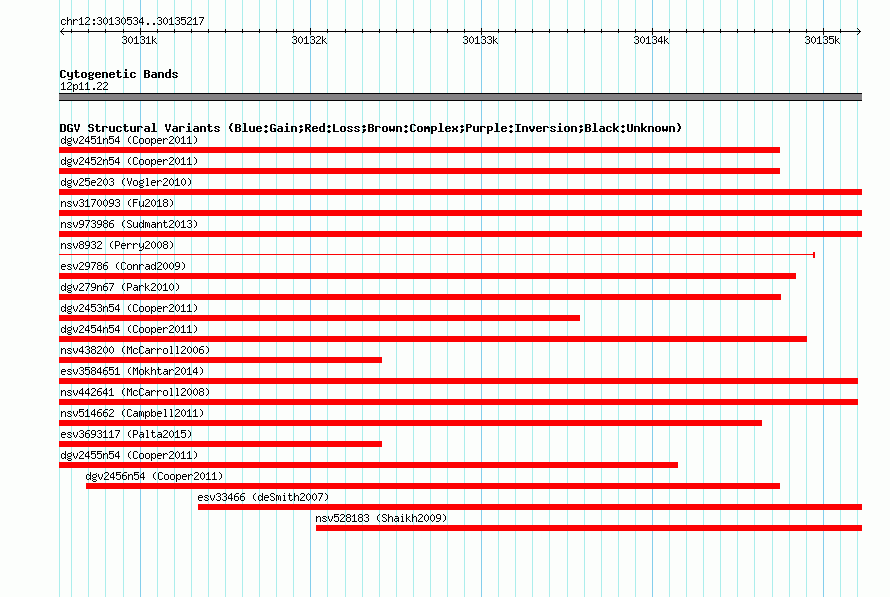Select the red bar under dgv279n67 (Park2010)
Screen dimensions: 890x597
click(x=420, y=297)
